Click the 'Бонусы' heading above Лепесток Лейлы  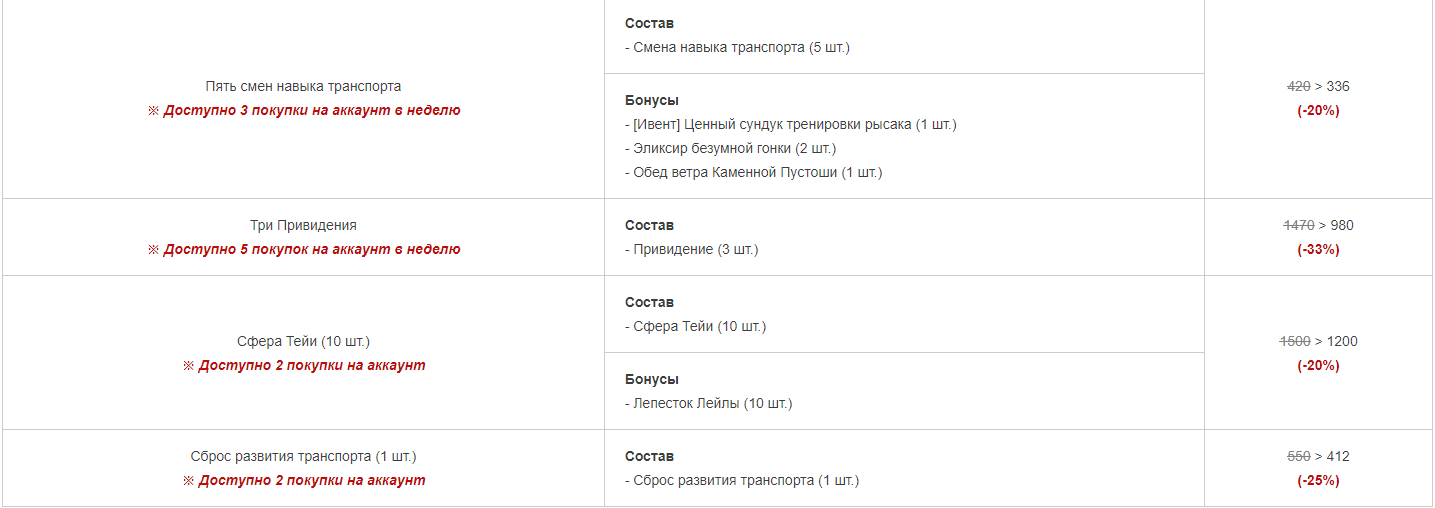point(652,379)
